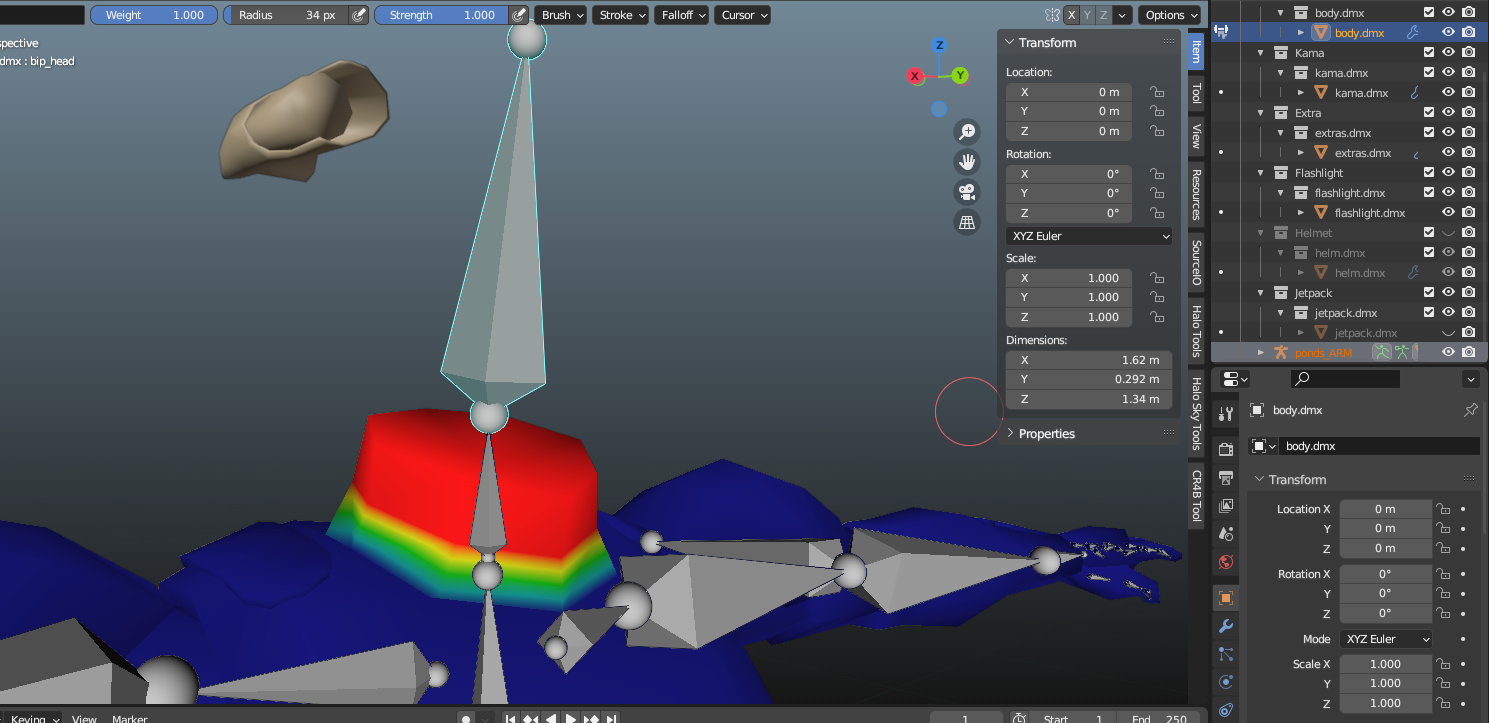1489x723 pixels.
Task: Open the Cursor dropdown
Action: 744,15
